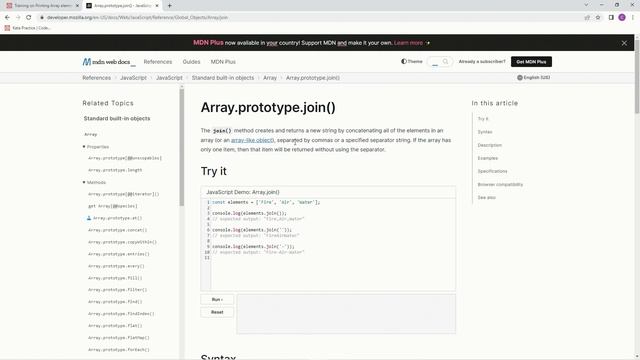Close the Array.prototype.join() browser tab
This screenshot has height=360, width=640.
pos(157,6)
